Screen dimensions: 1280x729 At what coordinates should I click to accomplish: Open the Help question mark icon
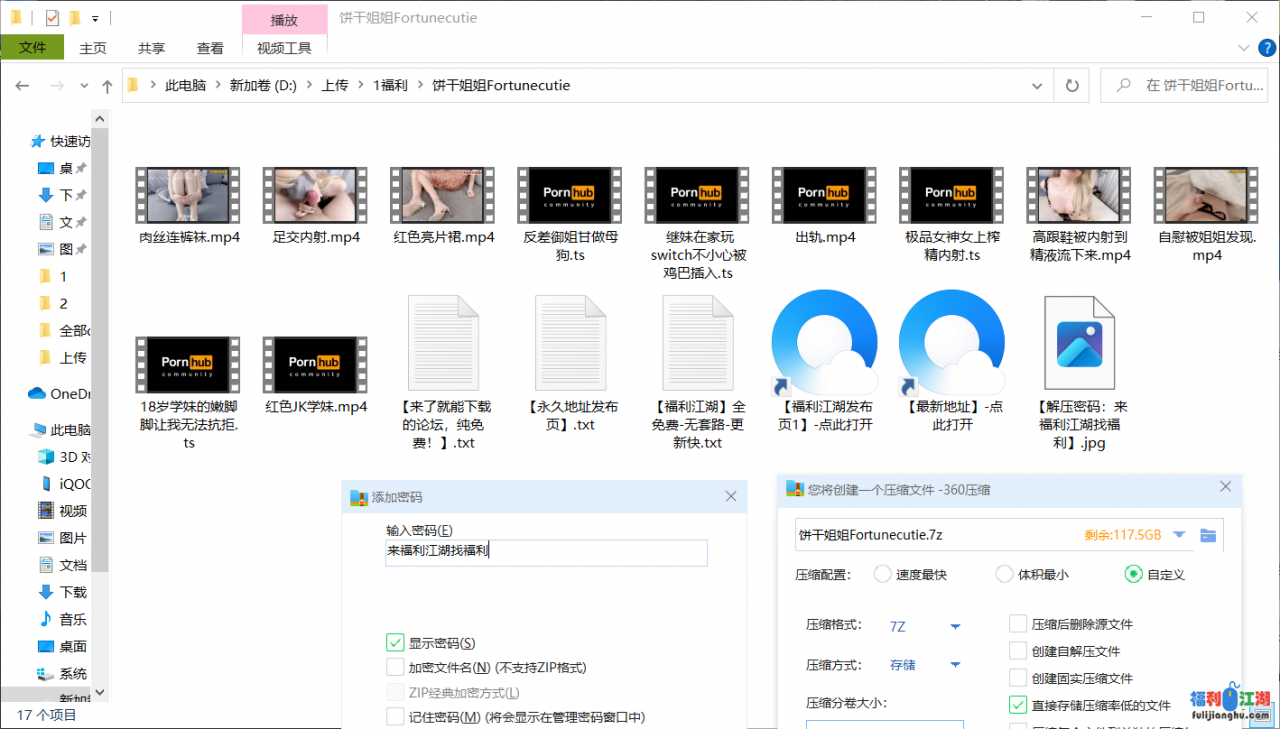pos(1267,48)
